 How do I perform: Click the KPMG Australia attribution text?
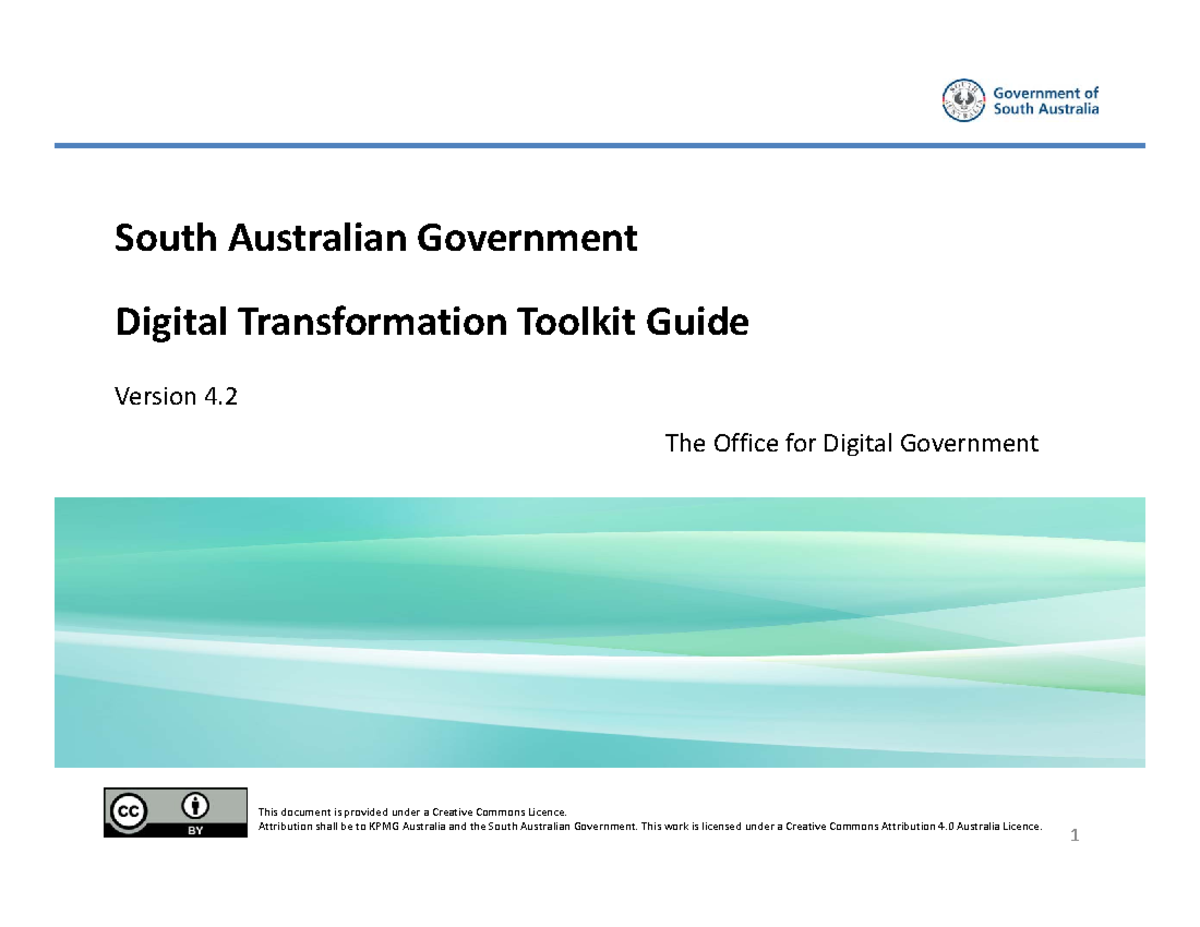(398, 826)
